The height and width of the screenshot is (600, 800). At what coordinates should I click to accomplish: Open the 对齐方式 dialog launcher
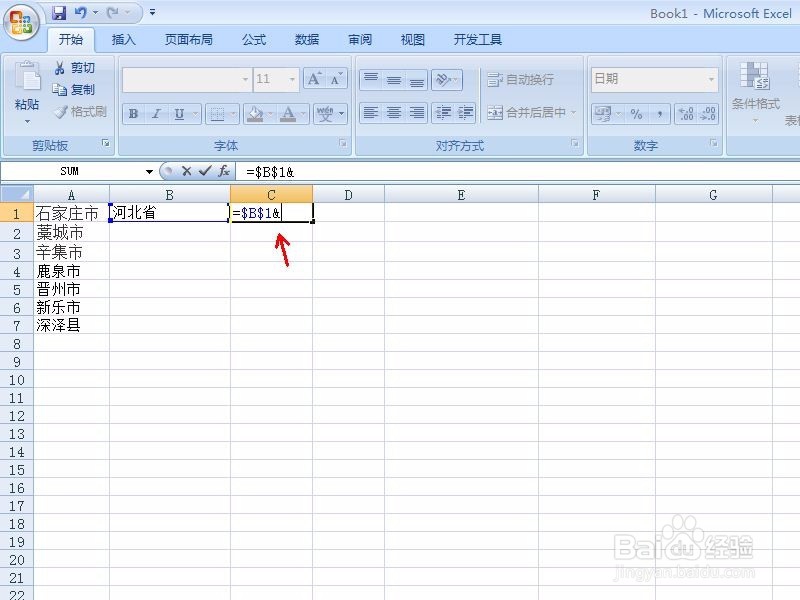pyautogui.click(x=575, y=143)
